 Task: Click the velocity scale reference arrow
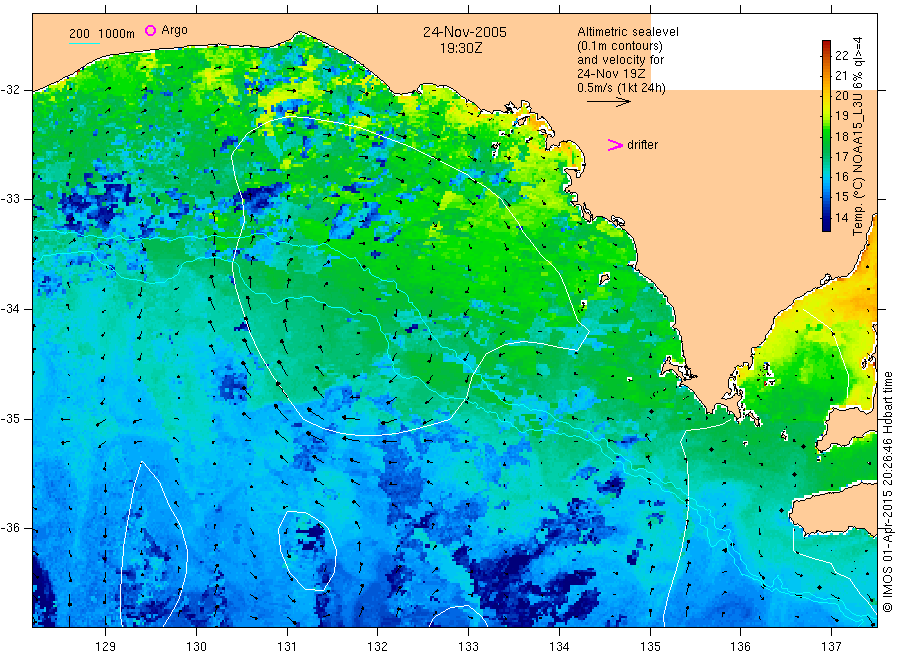point(608,102)
